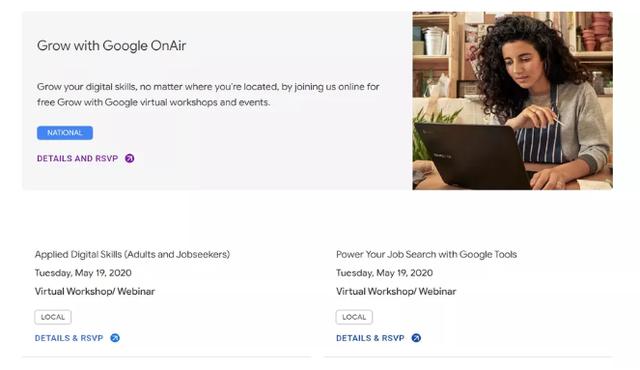
Task: Click the purple arrow icon beside DETAILS AND RSVP
Action: (x=129, y=158)
